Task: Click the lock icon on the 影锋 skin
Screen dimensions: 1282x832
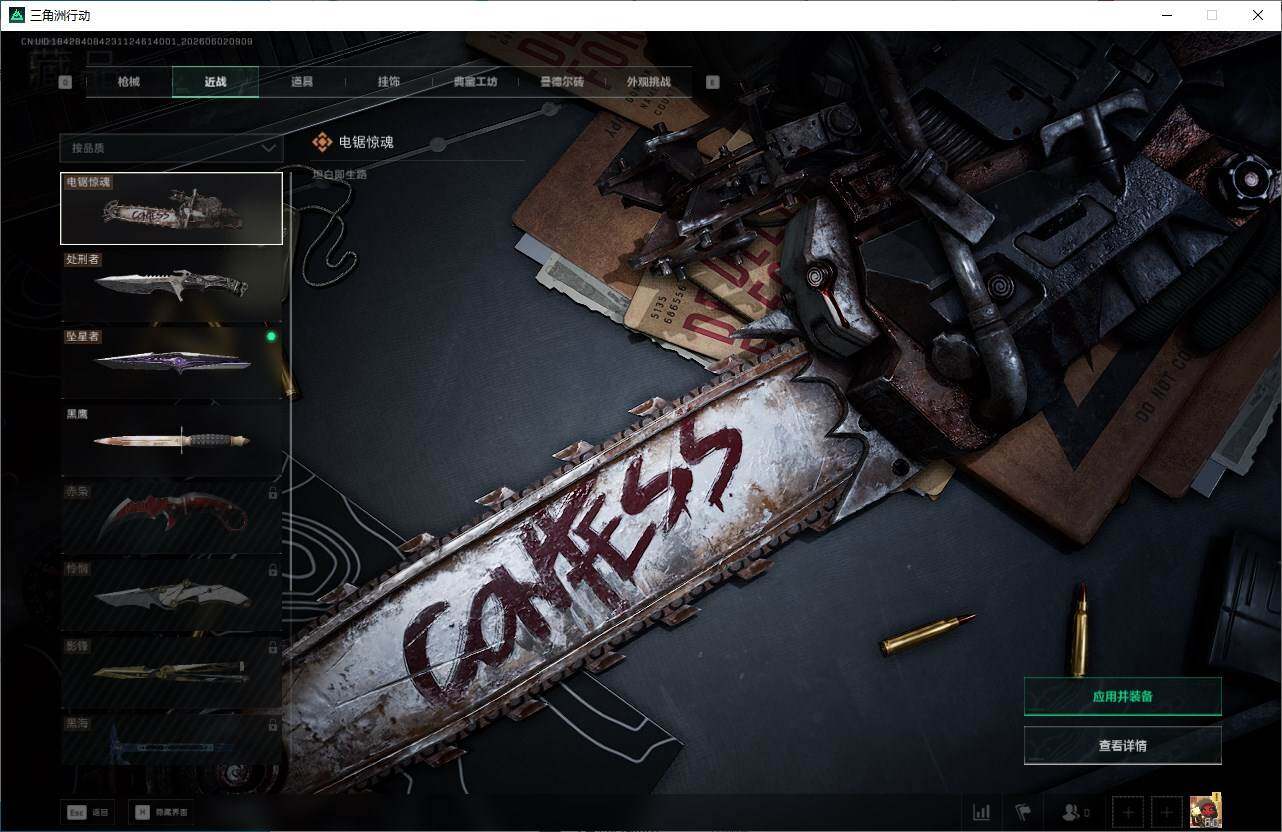Action: pos(273,647)
